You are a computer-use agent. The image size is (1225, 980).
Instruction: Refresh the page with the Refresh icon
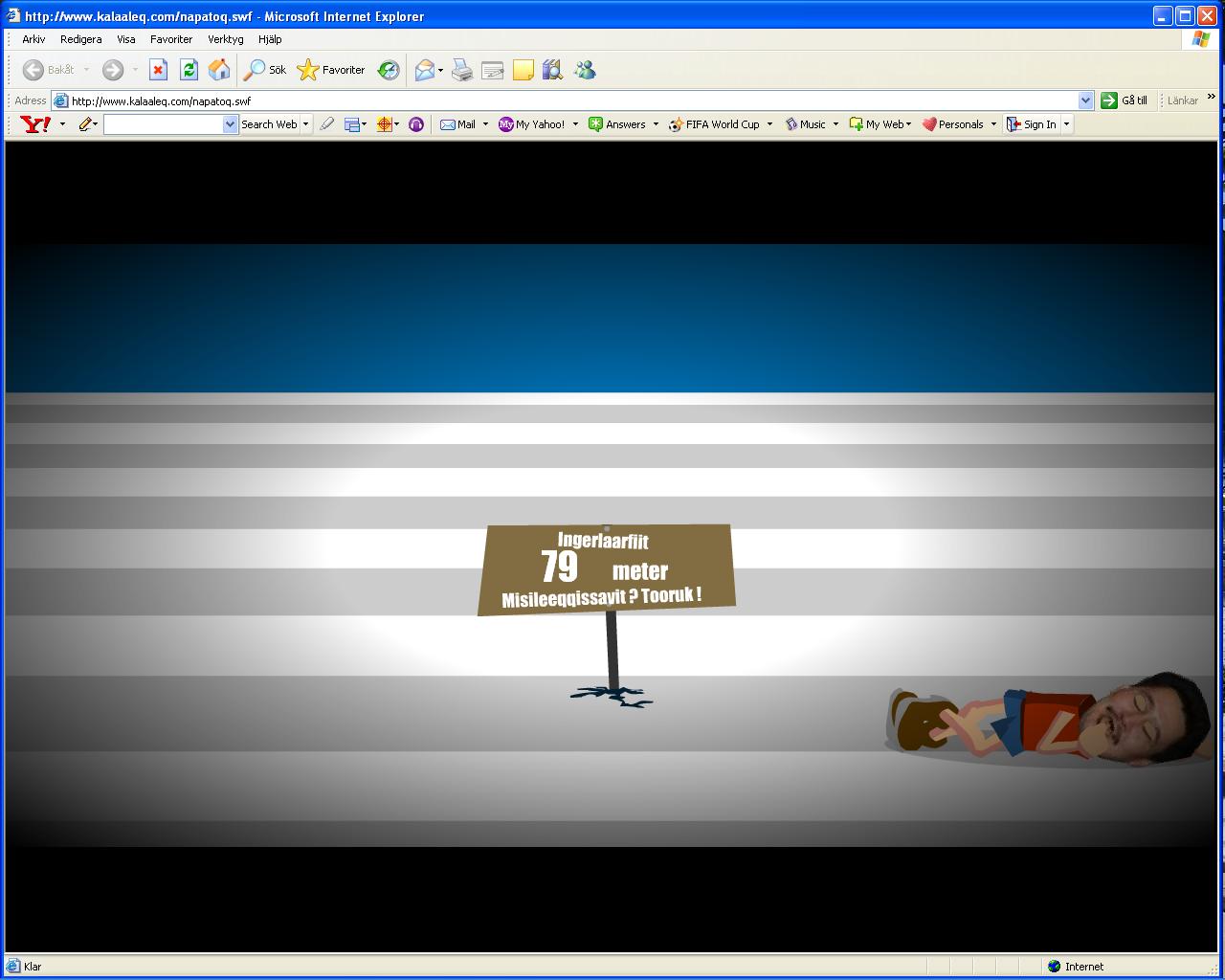pyautogui.click(x=189, y=70)
